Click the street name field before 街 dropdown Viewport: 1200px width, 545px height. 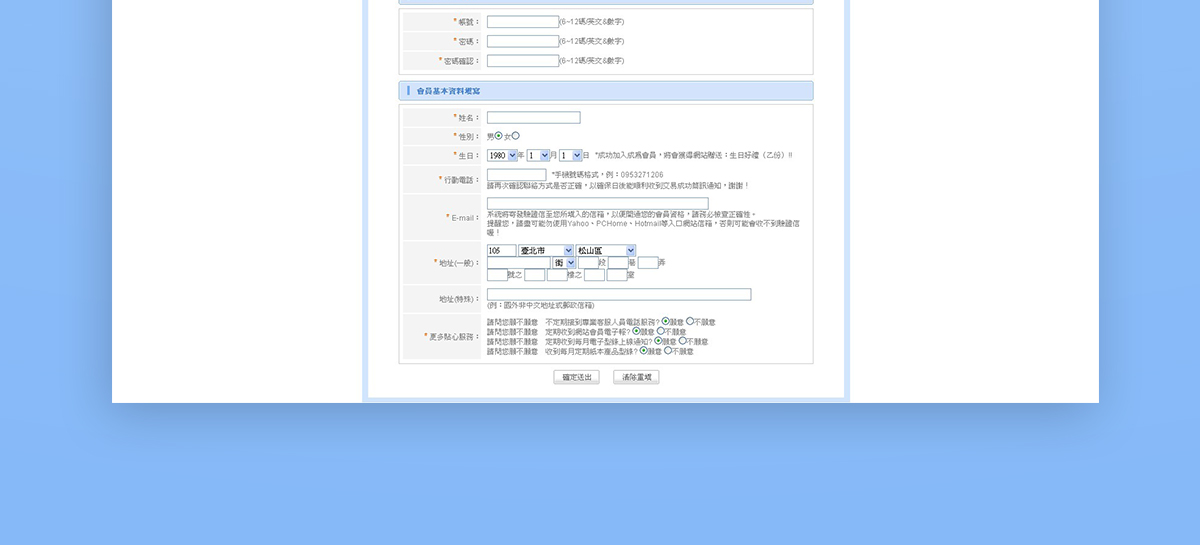(x=519, y=263)
